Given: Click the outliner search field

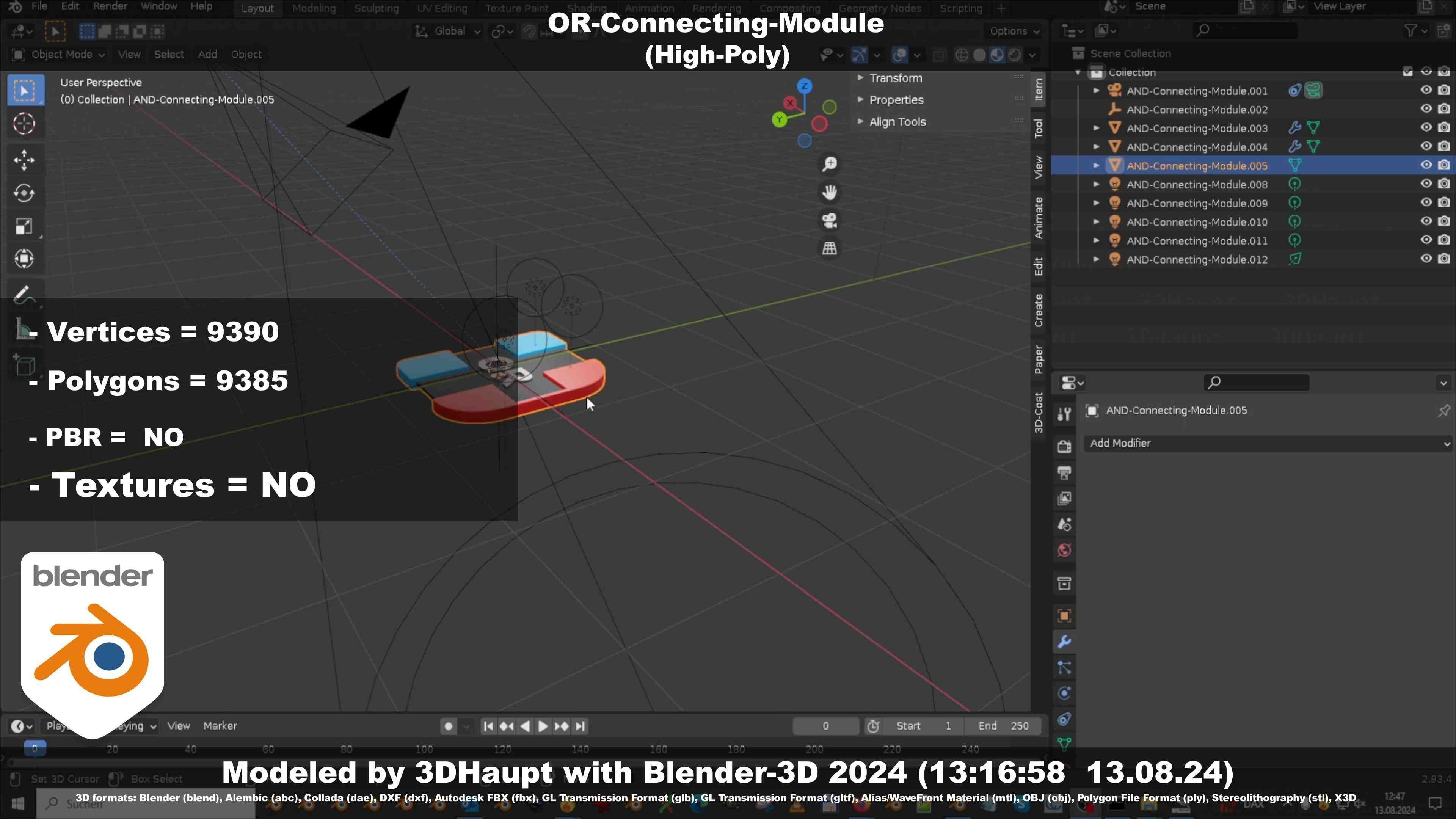Looking at the screenshot, I should [x=1246, y=30].
